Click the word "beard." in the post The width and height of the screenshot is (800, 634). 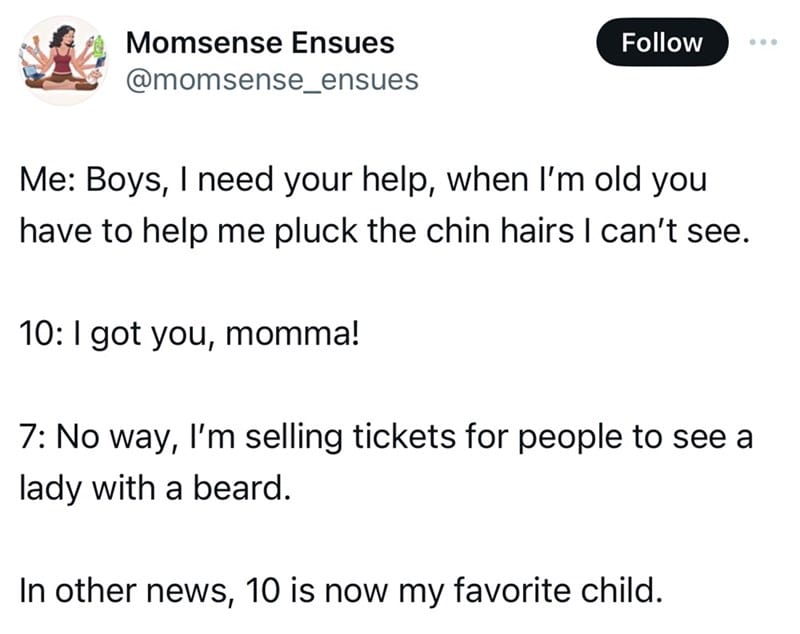pos(242,488)
